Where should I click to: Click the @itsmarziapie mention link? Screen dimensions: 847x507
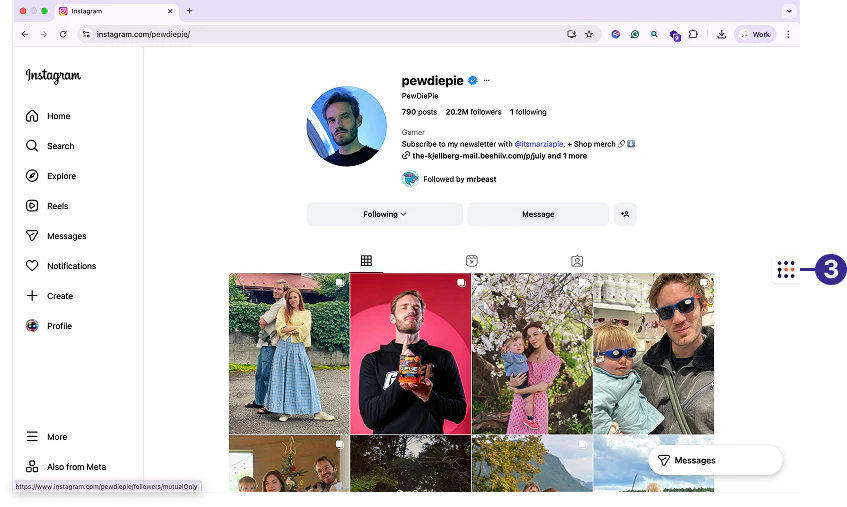pos(539,144)
